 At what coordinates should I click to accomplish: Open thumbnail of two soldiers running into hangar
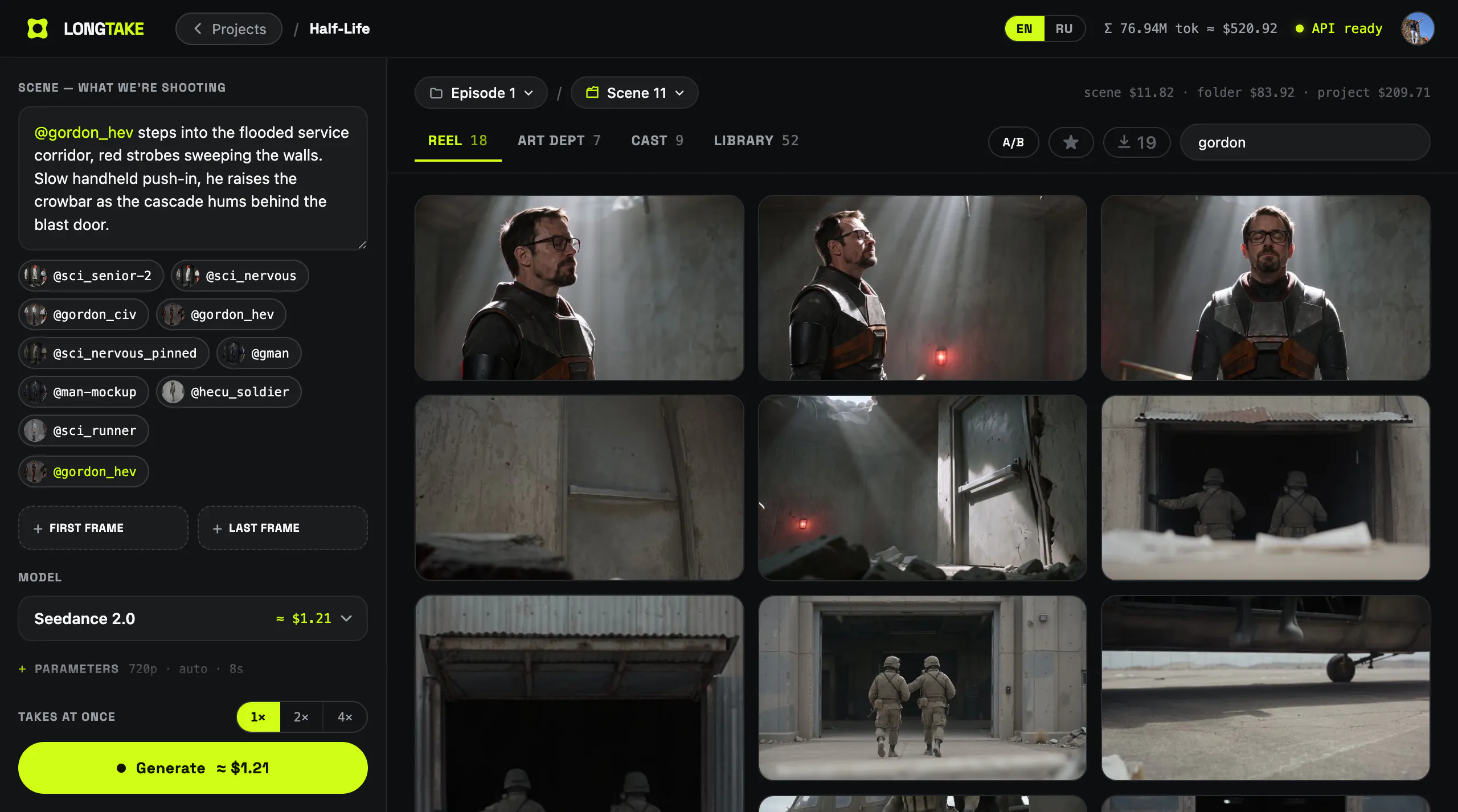[x=922, y=688]
